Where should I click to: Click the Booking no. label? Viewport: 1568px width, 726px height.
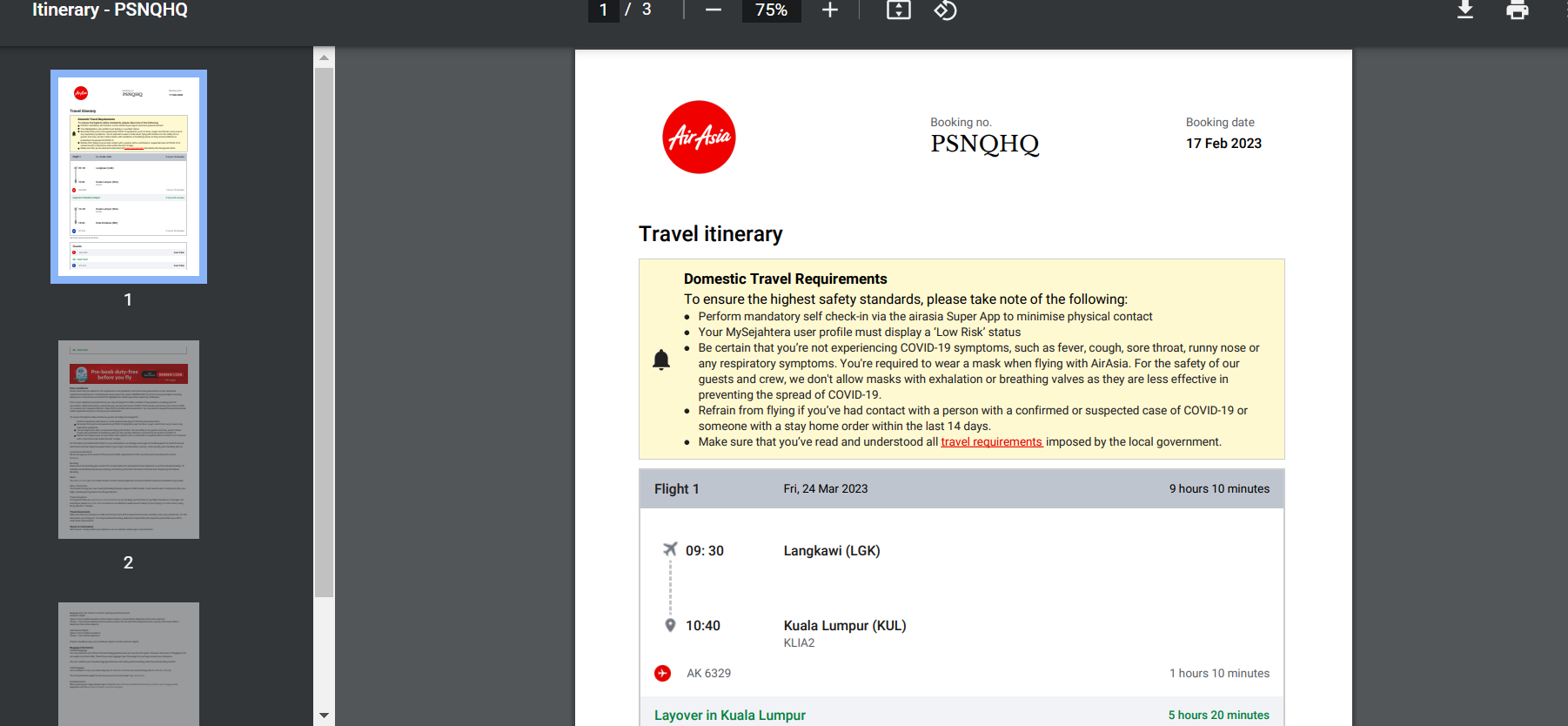click(961, 123)
